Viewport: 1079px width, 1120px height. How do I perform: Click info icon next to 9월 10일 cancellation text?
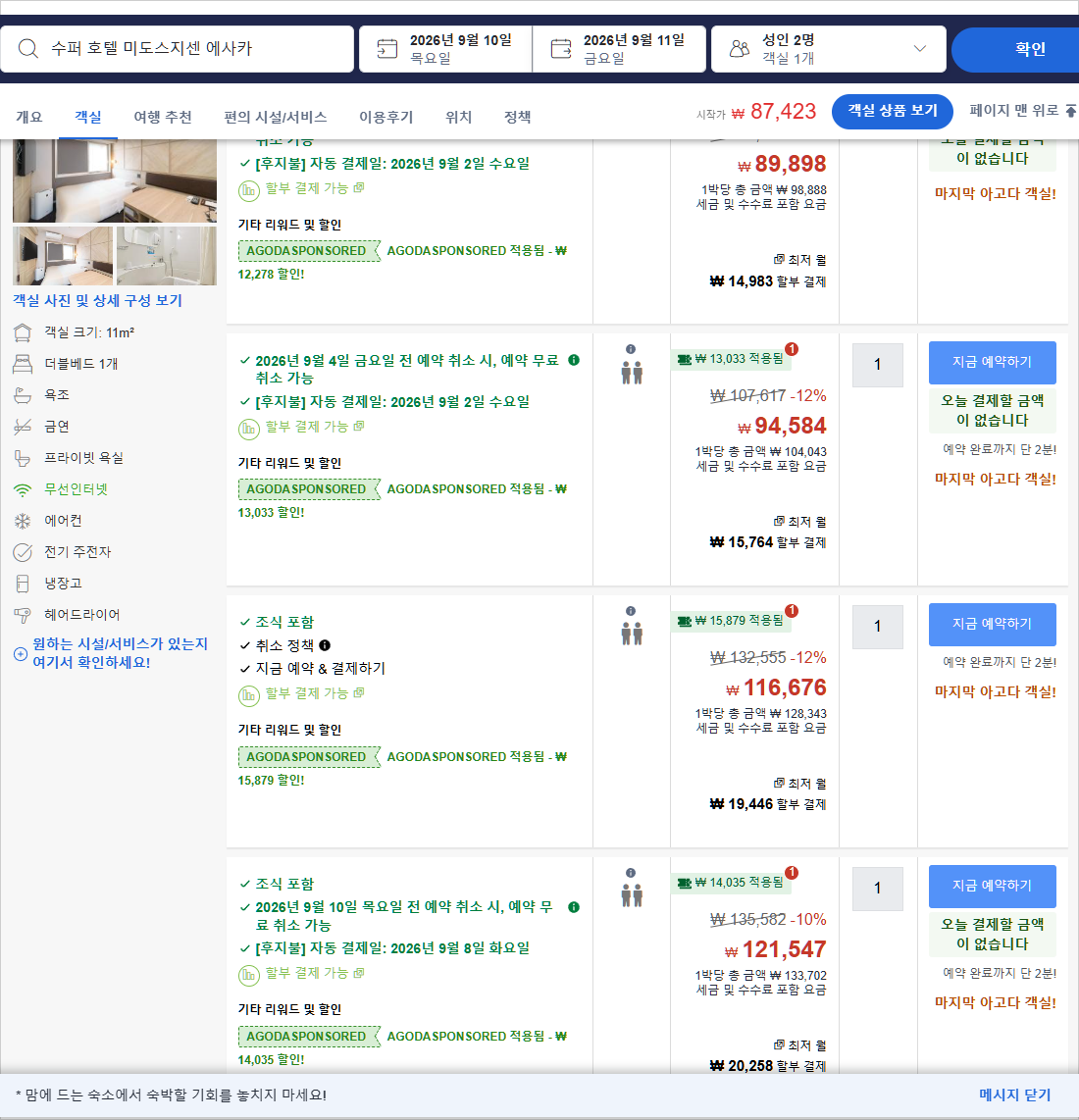[x=574, y=907]
